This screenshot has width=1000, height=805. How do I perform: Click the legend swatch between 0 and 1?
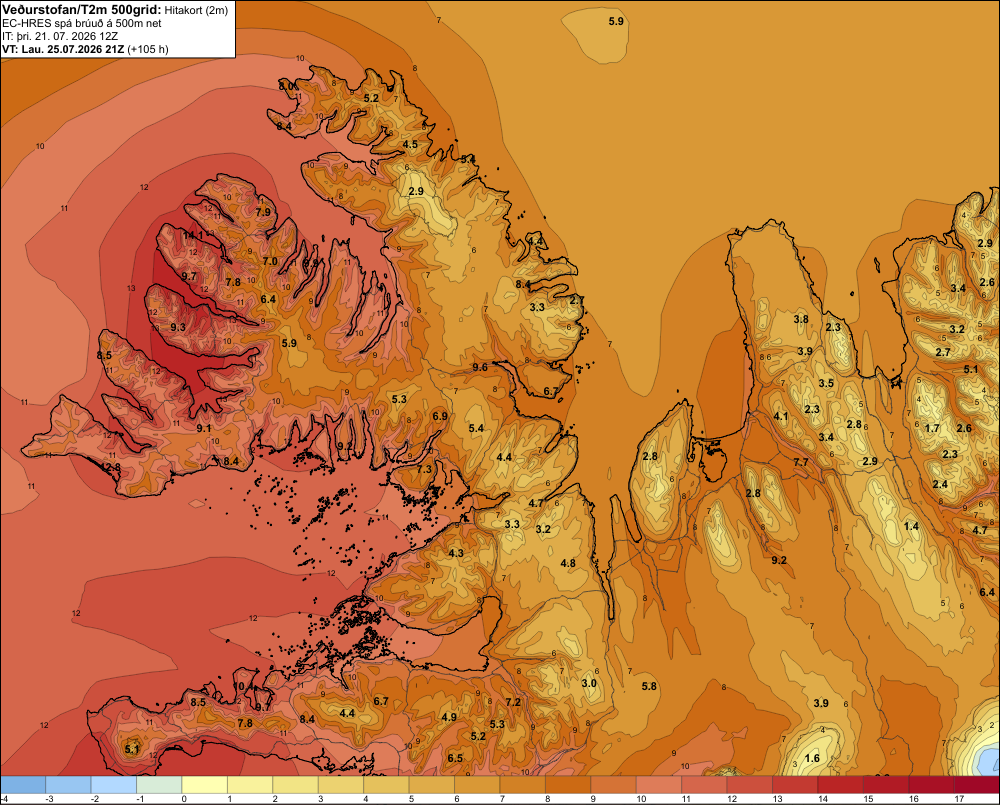(x=204, y=784)
